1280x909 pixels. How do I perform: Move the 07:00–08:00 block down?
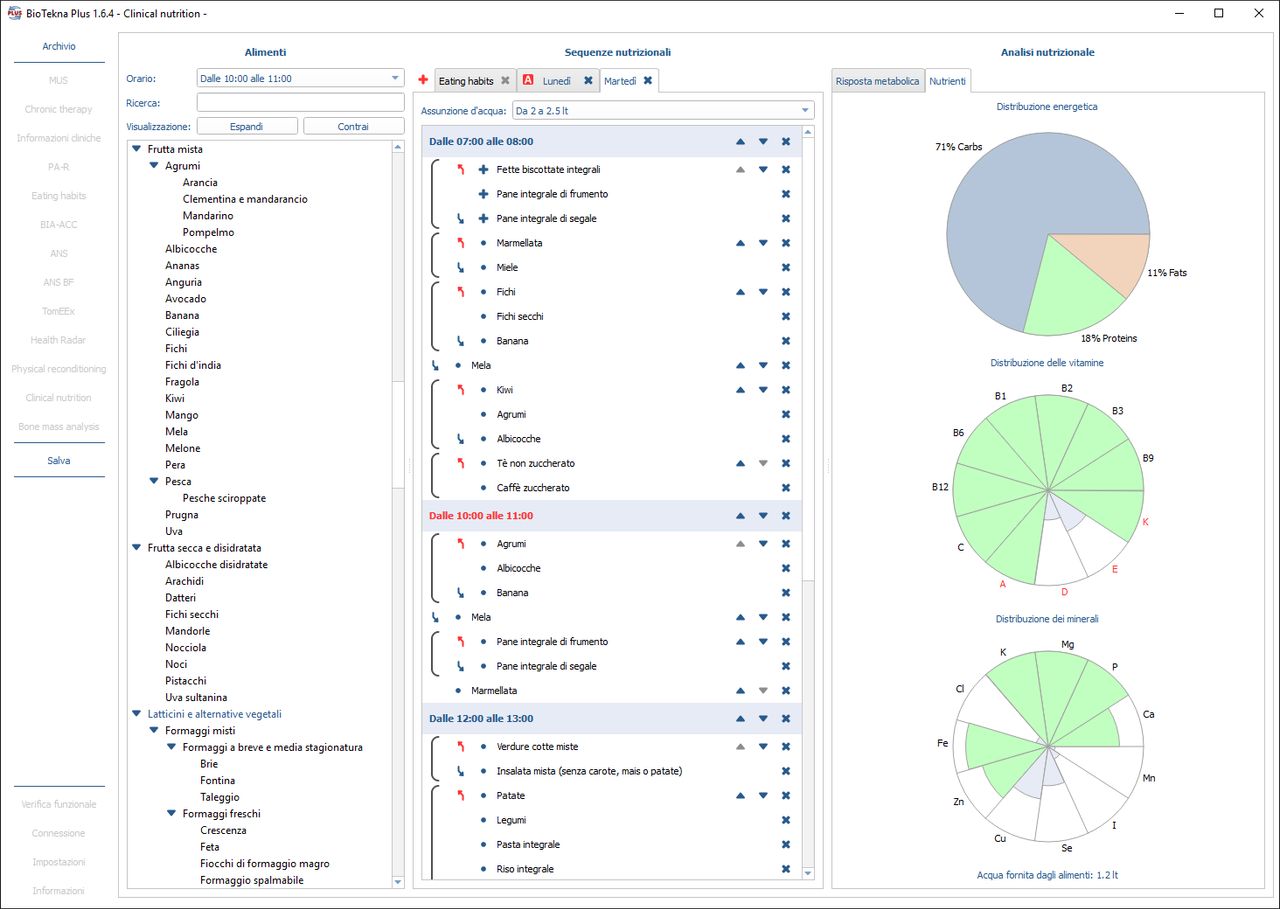tap(763, 142)
